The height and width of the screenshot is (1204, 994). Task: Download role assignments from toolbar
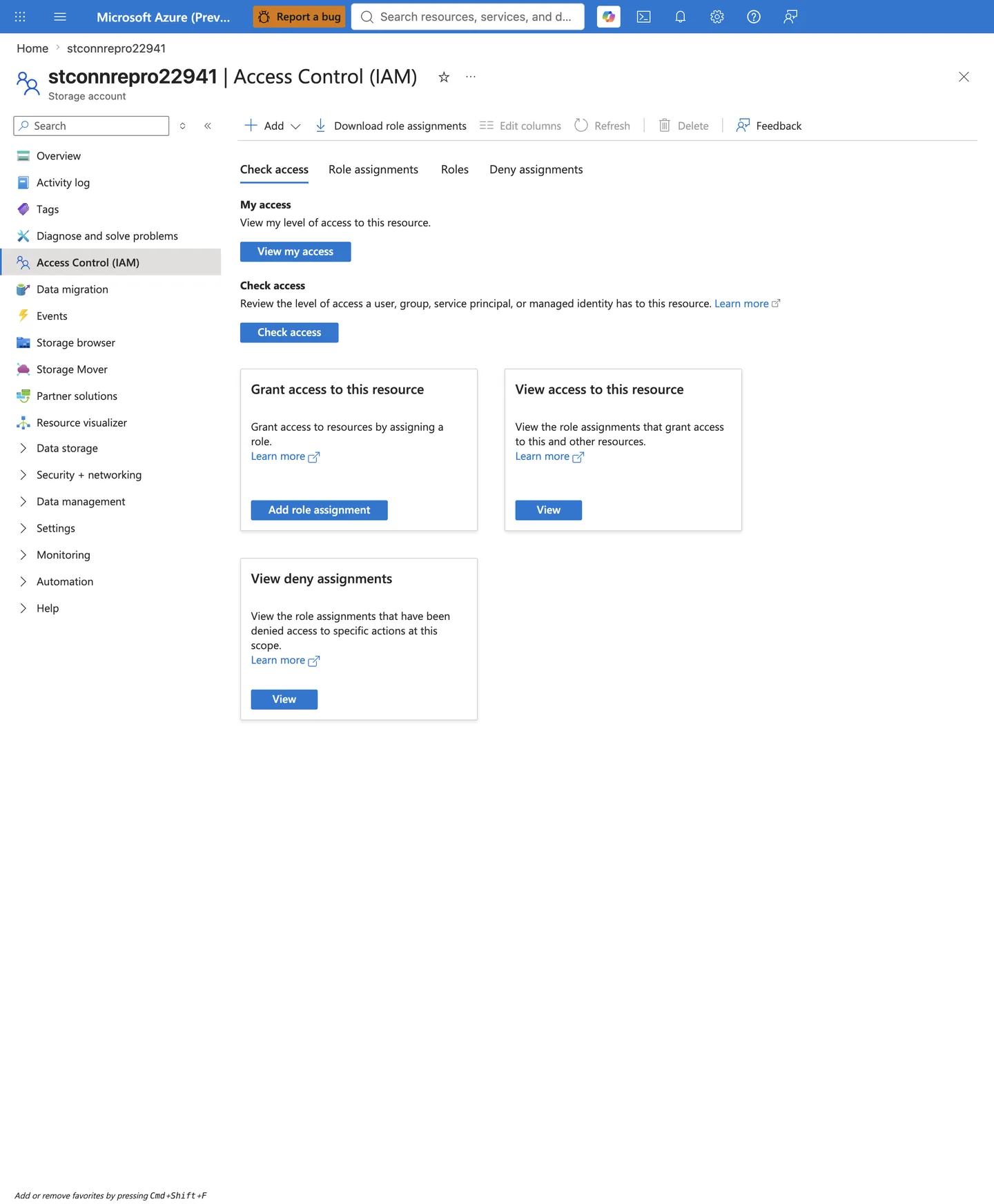[391, 126]
